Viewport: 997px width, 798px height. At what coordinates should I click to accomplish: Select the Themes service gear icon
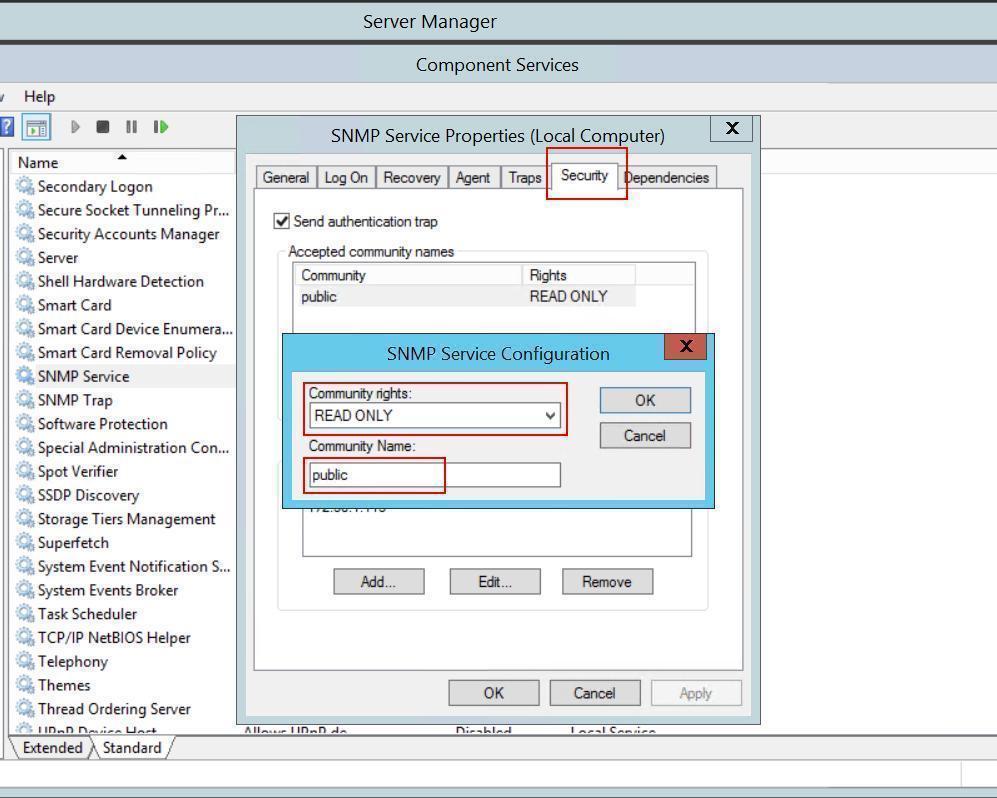click(x=25, y=685)
